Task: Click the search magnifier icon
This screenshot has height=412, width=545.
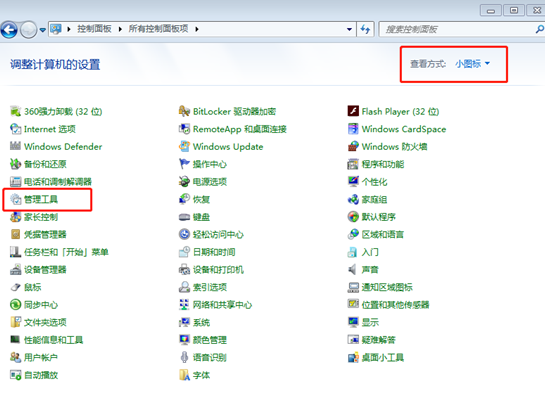Action: [539, 29]
